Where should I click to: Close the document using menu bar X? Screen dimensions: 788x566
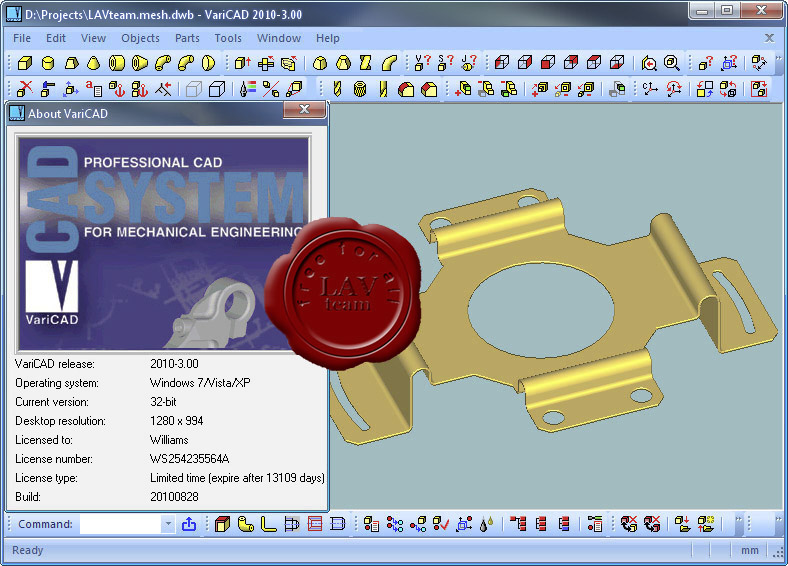coord(769,38)
